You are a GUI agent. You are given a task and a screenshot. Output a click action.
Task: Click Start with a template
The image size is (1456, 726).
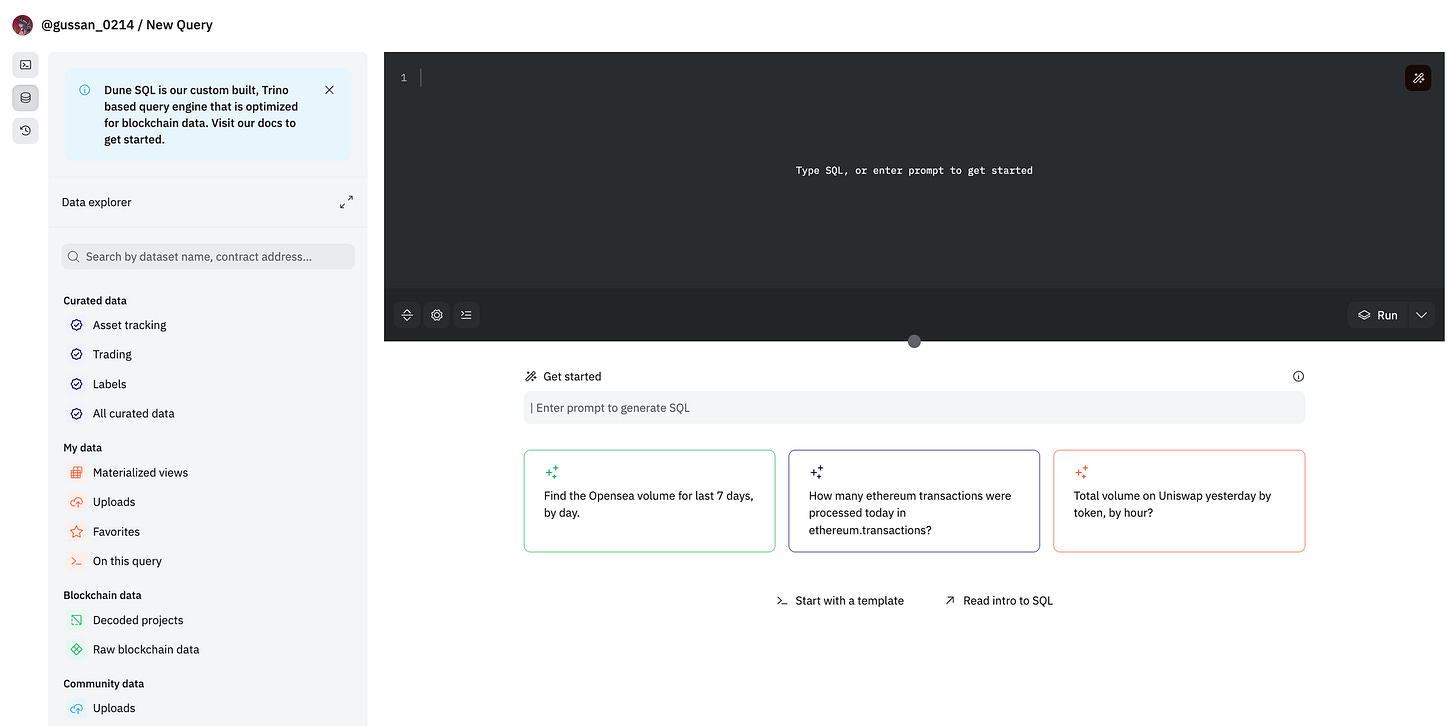point(840,601)
